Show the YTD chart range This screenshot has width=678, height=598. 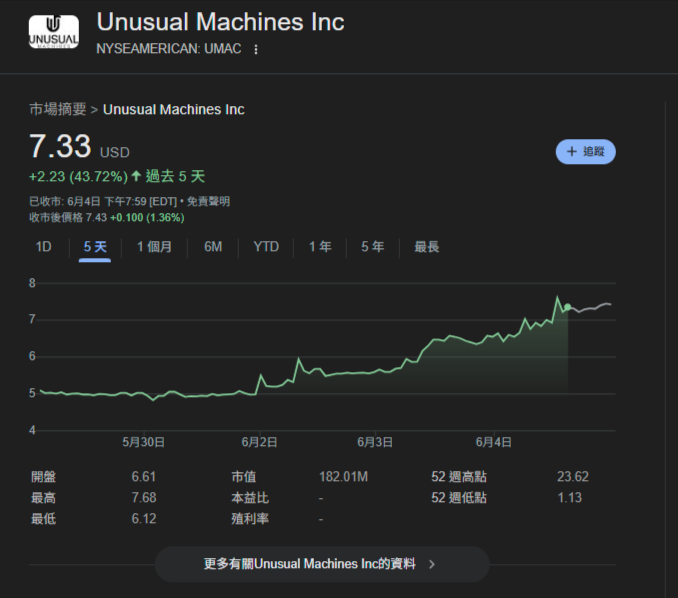click(x=266, y=247)
